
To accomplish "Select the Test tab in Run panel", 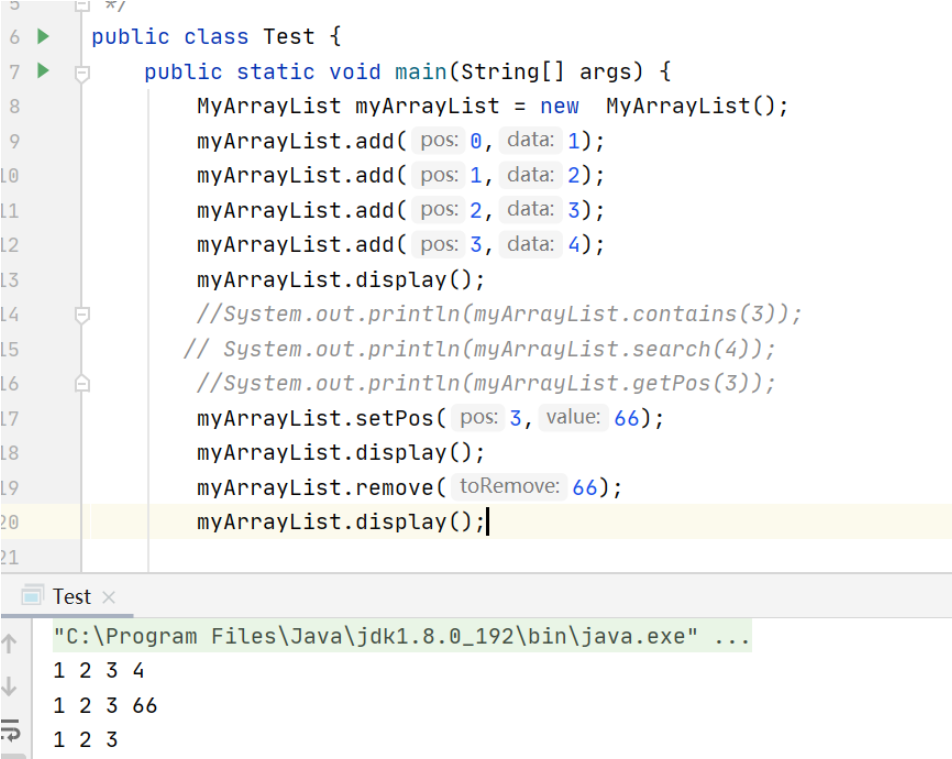I will point(71,596).
